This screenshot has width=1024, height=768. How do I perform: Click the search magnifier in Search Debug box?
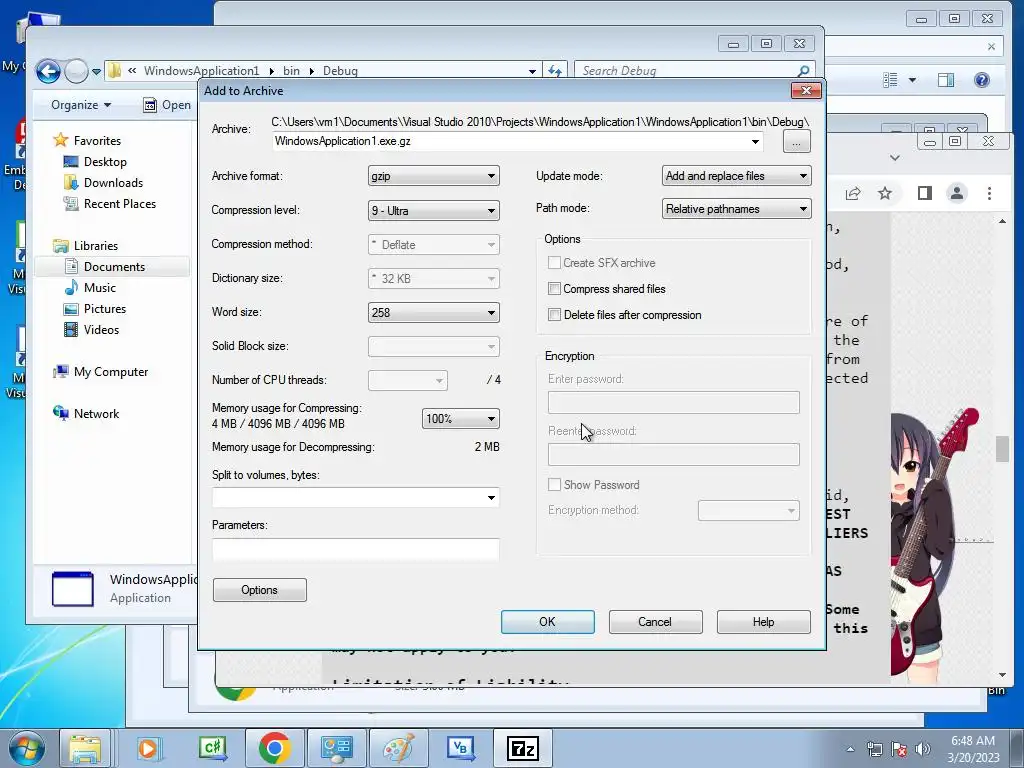click(x=803, y=71)
